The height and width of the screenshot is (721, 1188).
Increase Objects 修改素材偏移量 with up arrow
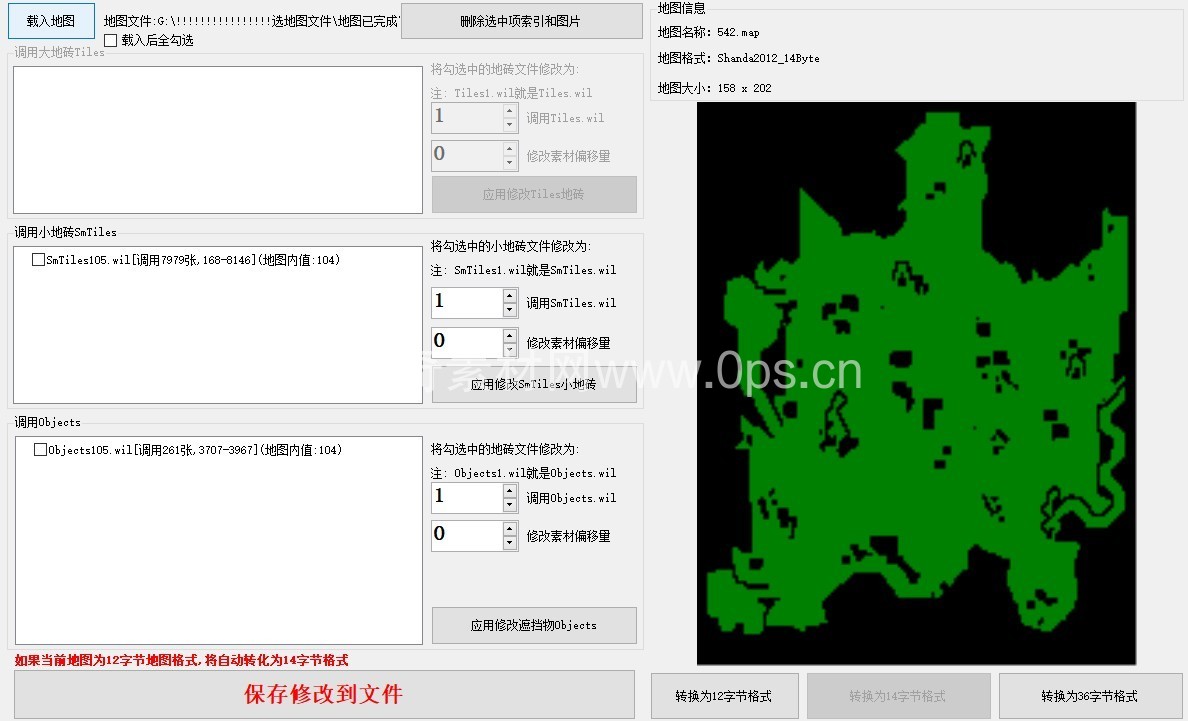click(510, 529)
